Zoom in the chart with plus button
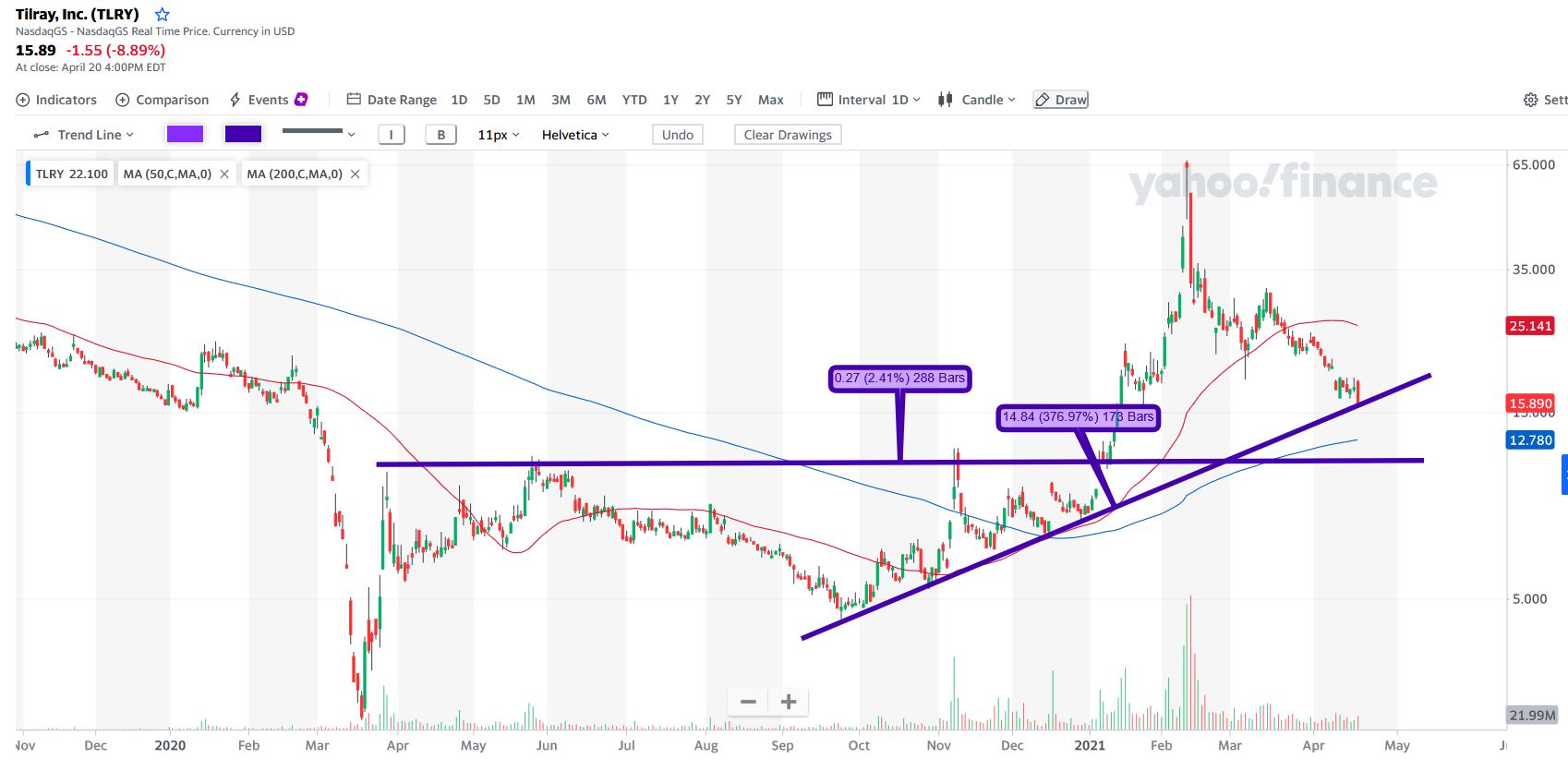The width and height of the screenshot is (1568, 770). point(789,702)
